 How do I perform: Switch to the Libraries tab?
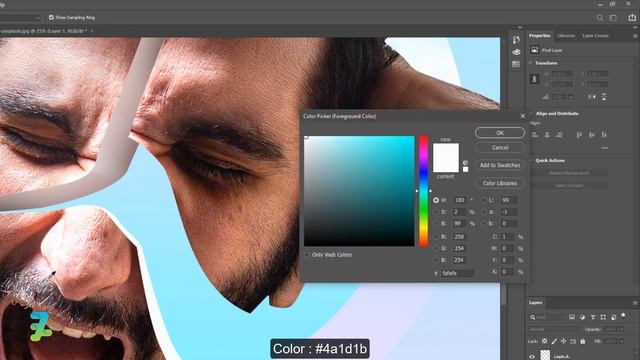click(x=566, y=36)
